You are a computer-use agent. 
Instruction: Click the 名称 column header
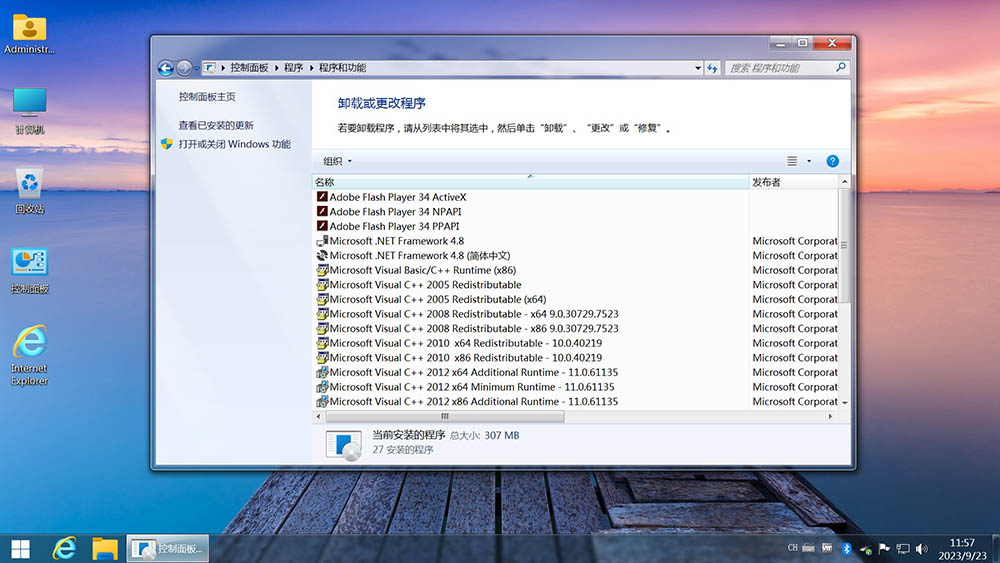pyautogui.click(x=325, y=182)
